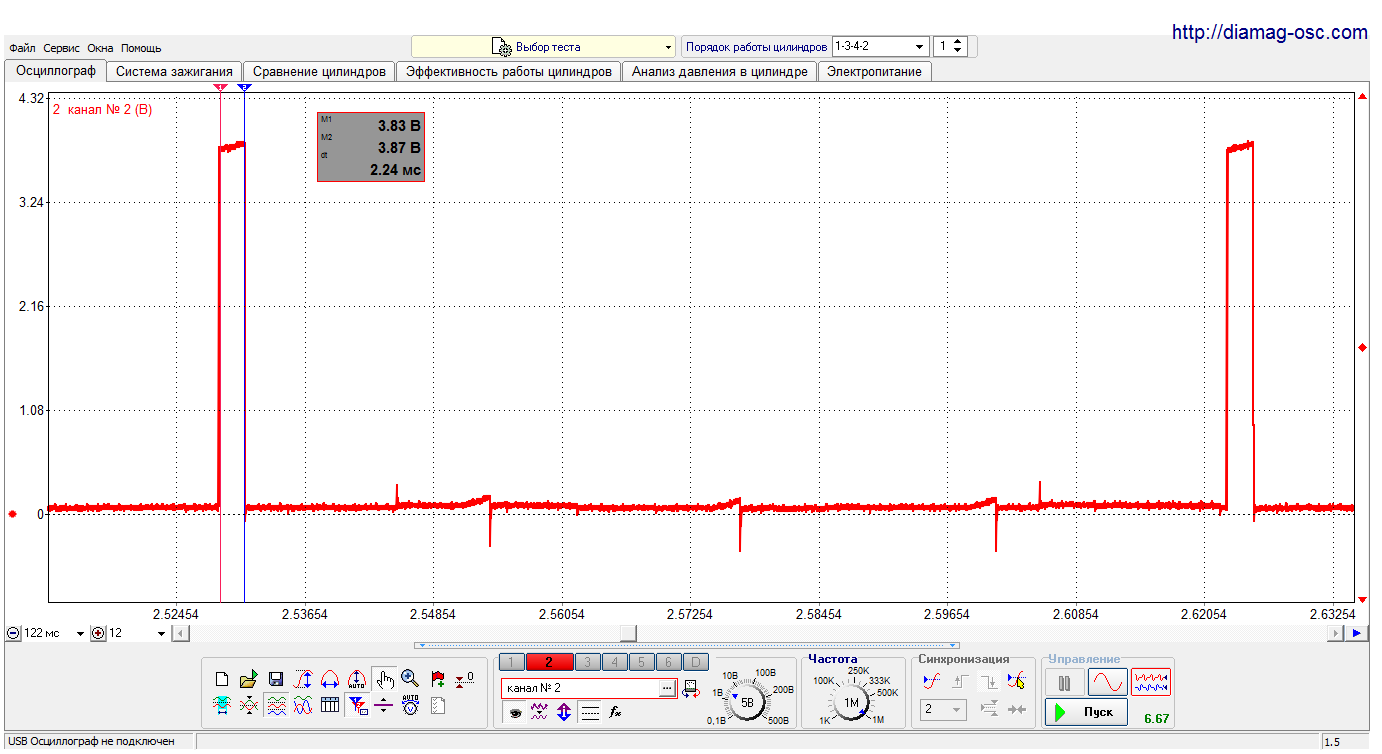Select channel D button
This screenshot has width=1382, height=754.
click(x=696, y=662)
